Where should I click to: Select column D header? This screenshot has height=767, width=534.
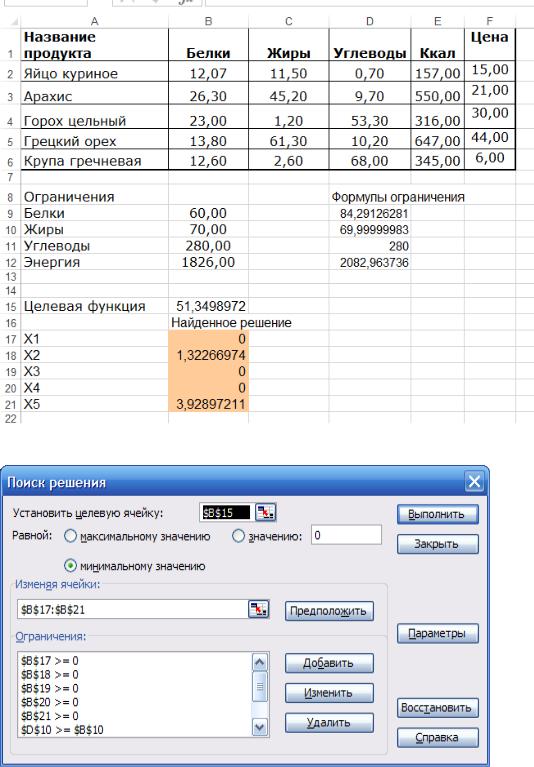370,21
